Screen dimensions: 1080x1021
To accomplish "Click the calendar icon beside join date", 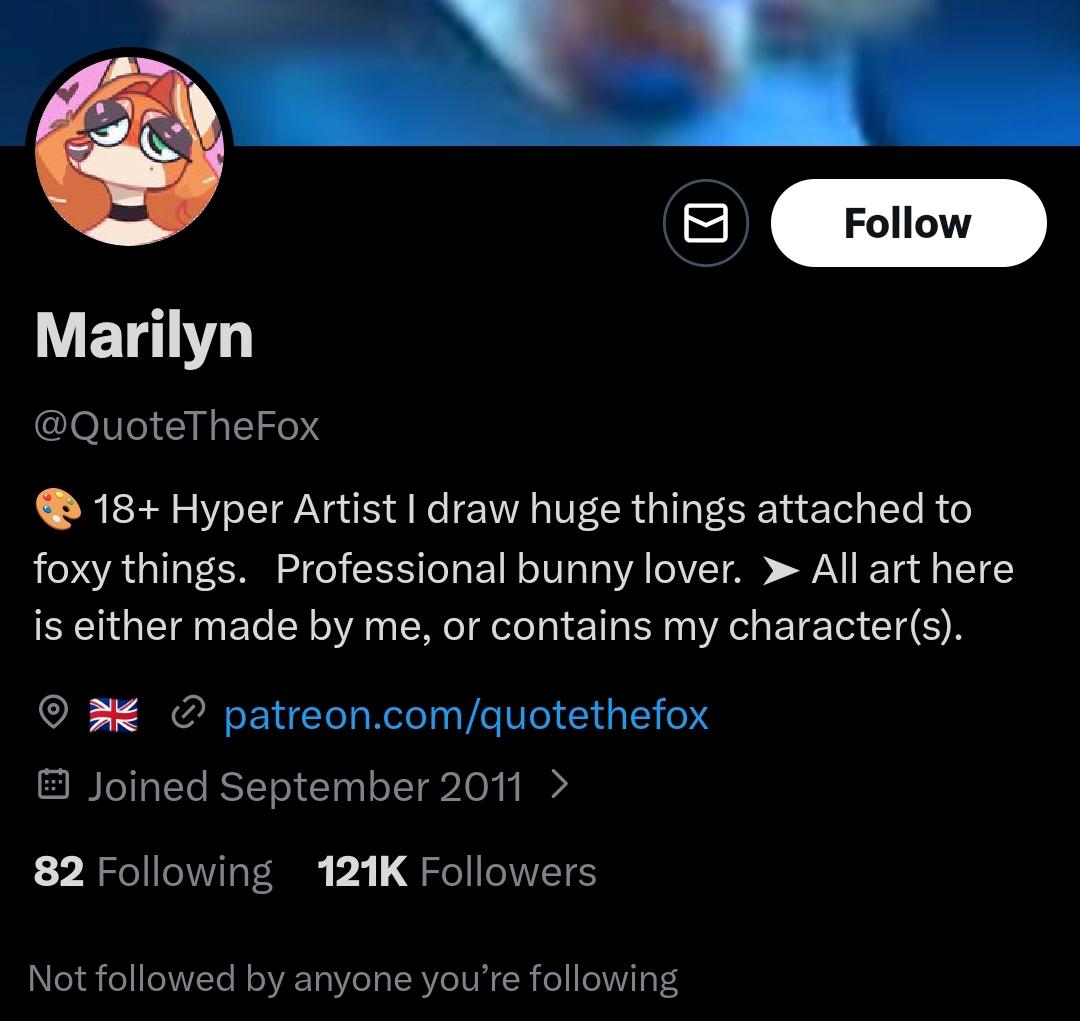I will click(52, 786).
